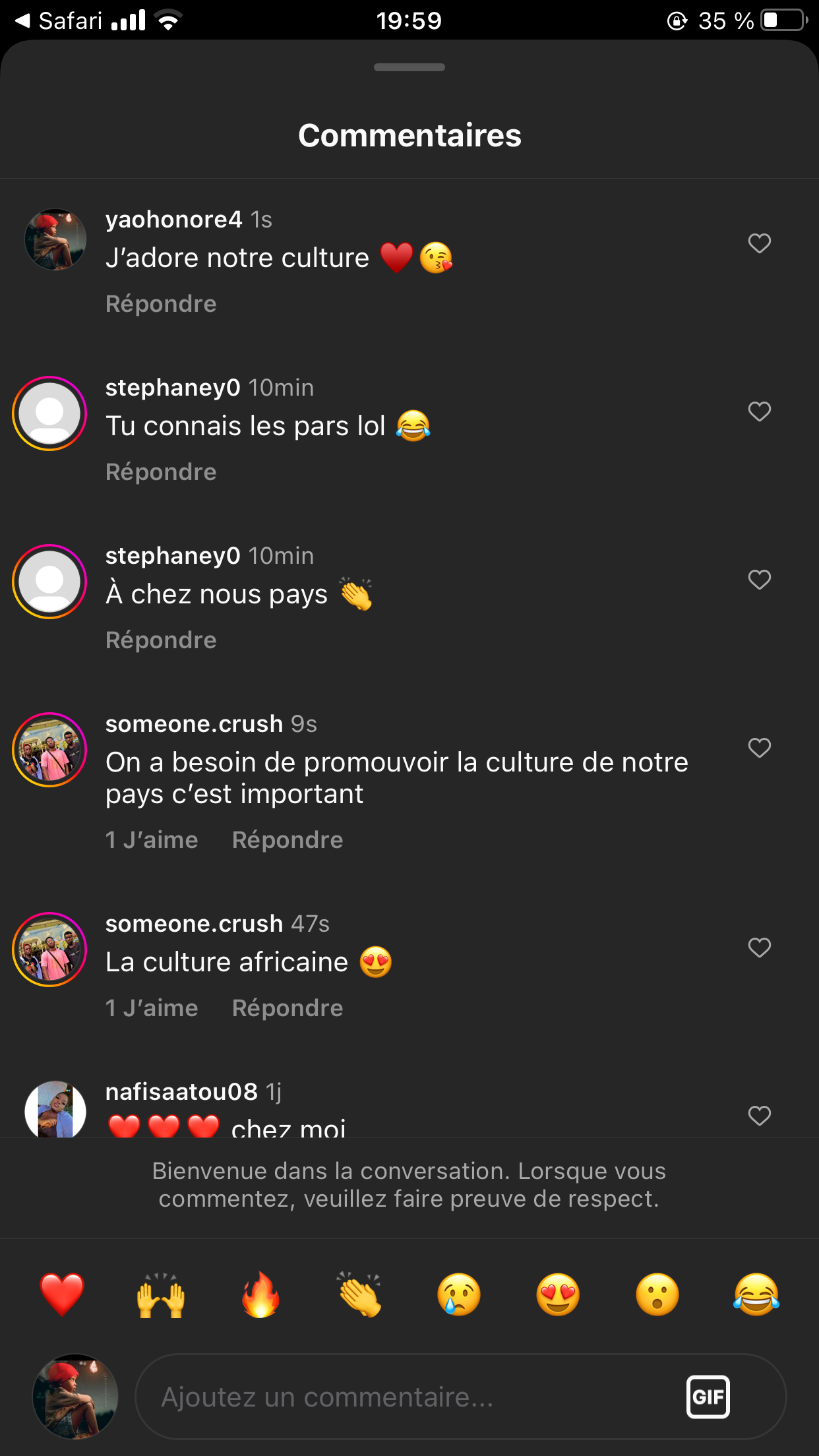The height and width of the screenshot is (1456, 819).
Task: Pick the crying face quick emoji
Action: pyautogui.click(x=459, y=1294)
